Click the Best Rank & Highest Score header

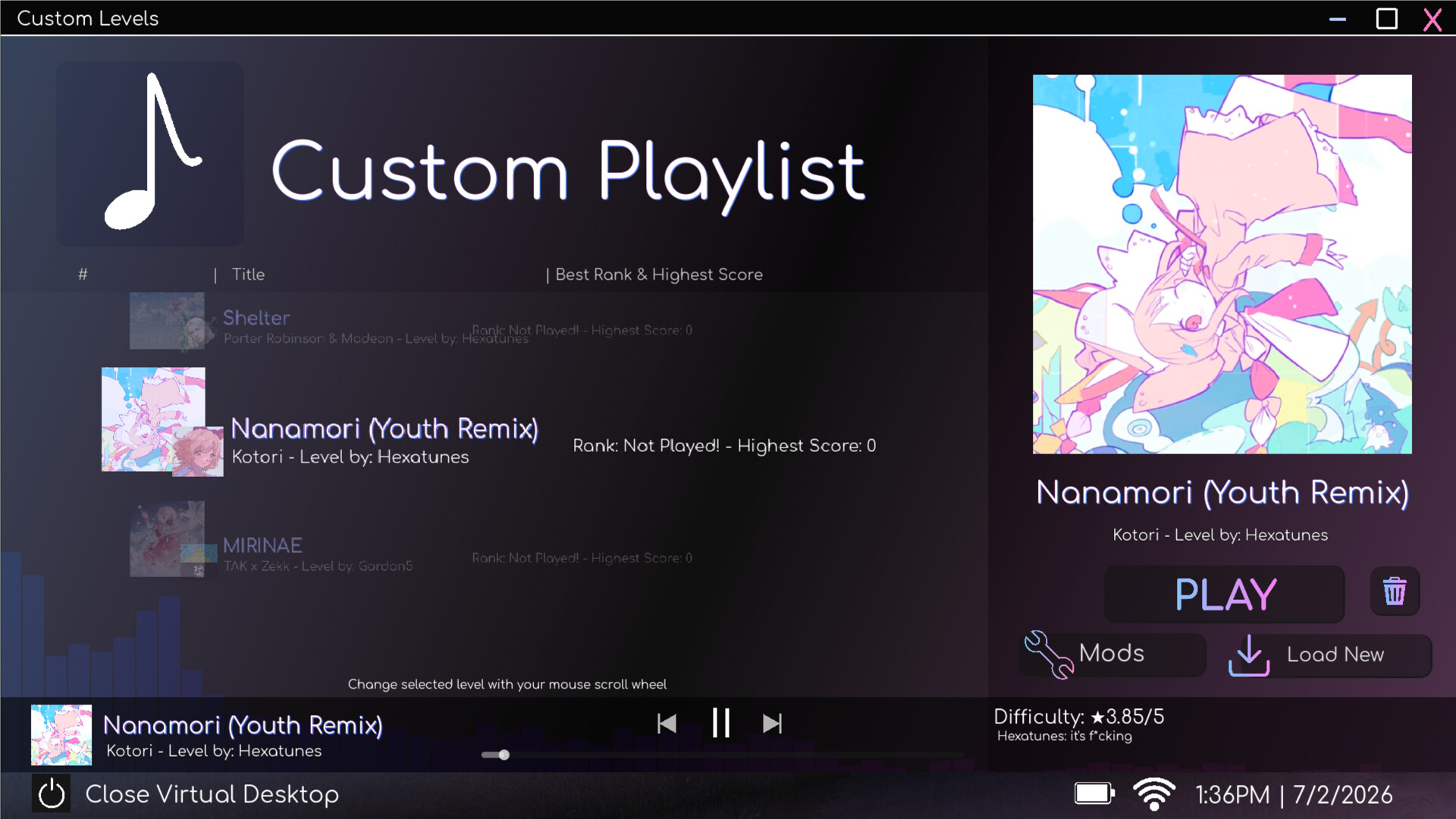[659, 275]
